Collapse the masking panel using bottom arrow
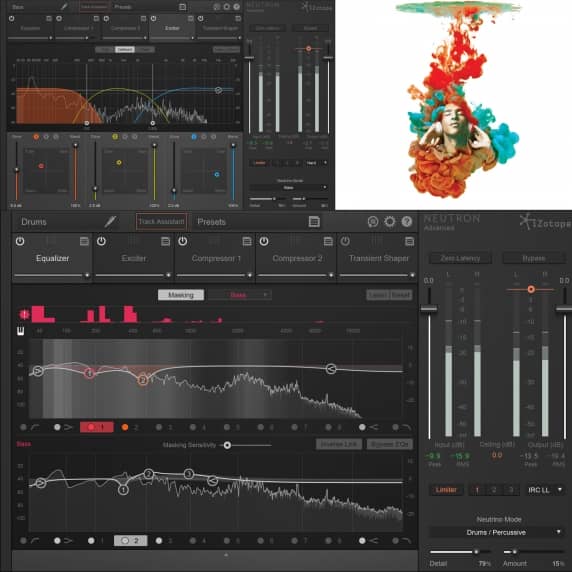The width and height of the screenshot is (572, 572). tap(226, 555)
